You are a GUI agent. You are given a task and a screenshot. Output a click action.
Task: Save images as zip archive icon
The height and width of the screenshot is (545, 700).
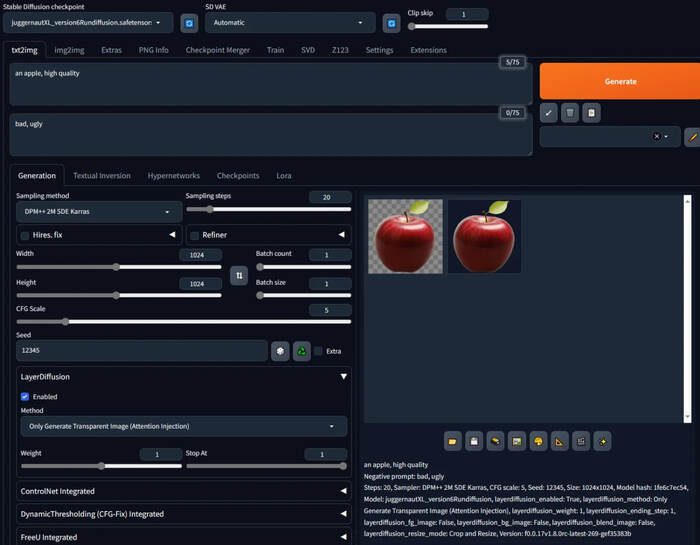click(x=495, y=441)
